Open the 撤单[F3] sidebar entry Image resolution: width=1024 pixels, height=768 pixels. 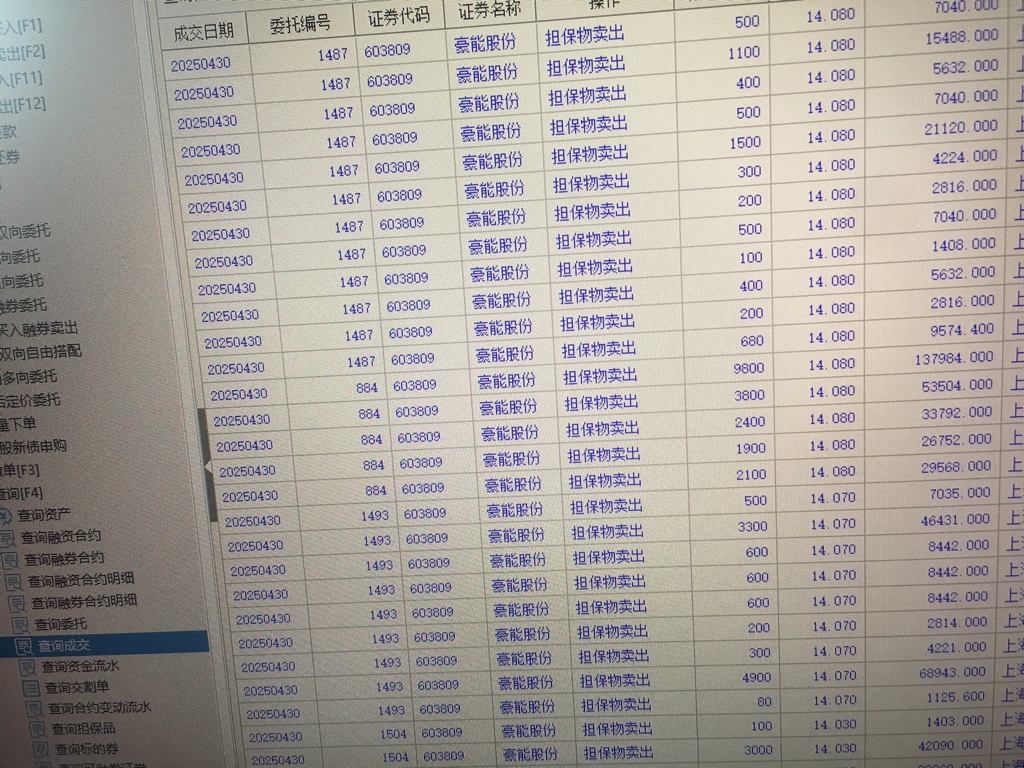[x=20, y=470]
